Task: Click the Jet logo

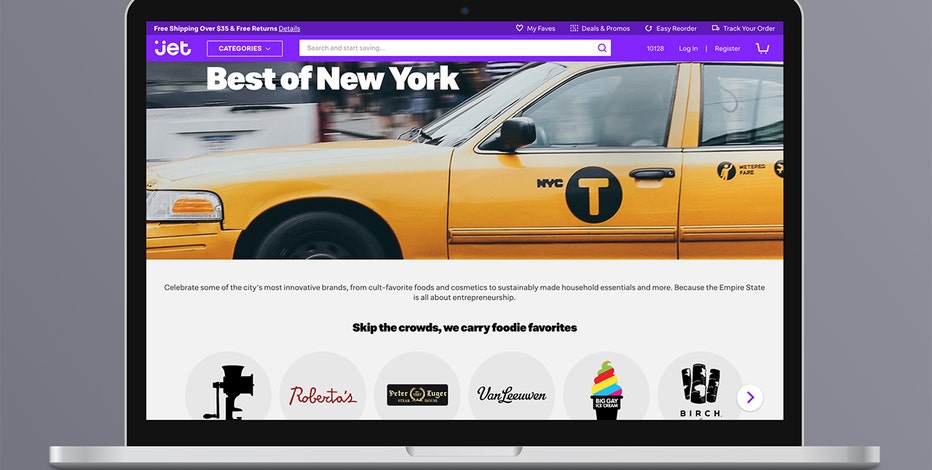Action: (x=172, y=48)
